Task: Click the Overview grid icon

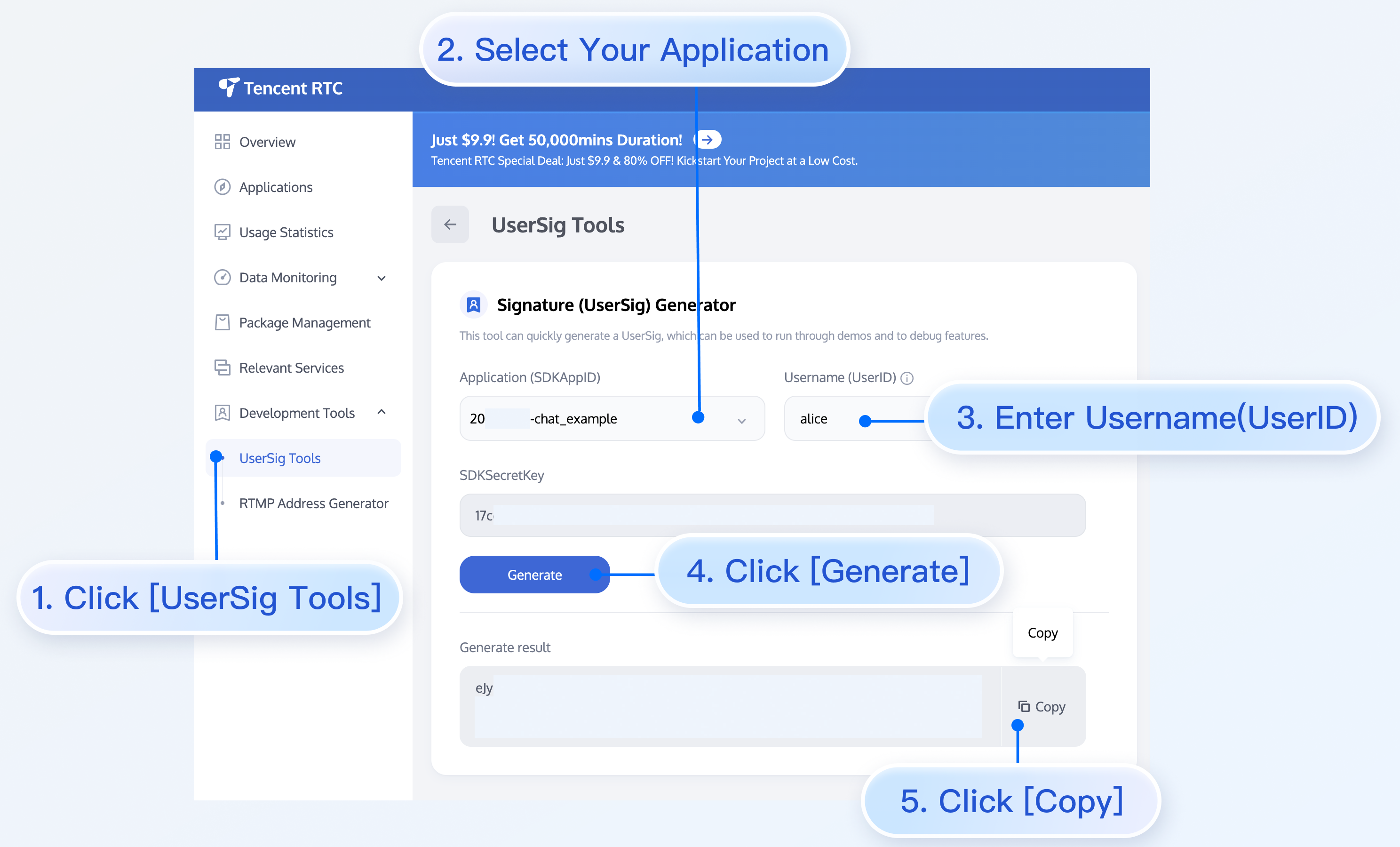Action: (x=222, y=142)
